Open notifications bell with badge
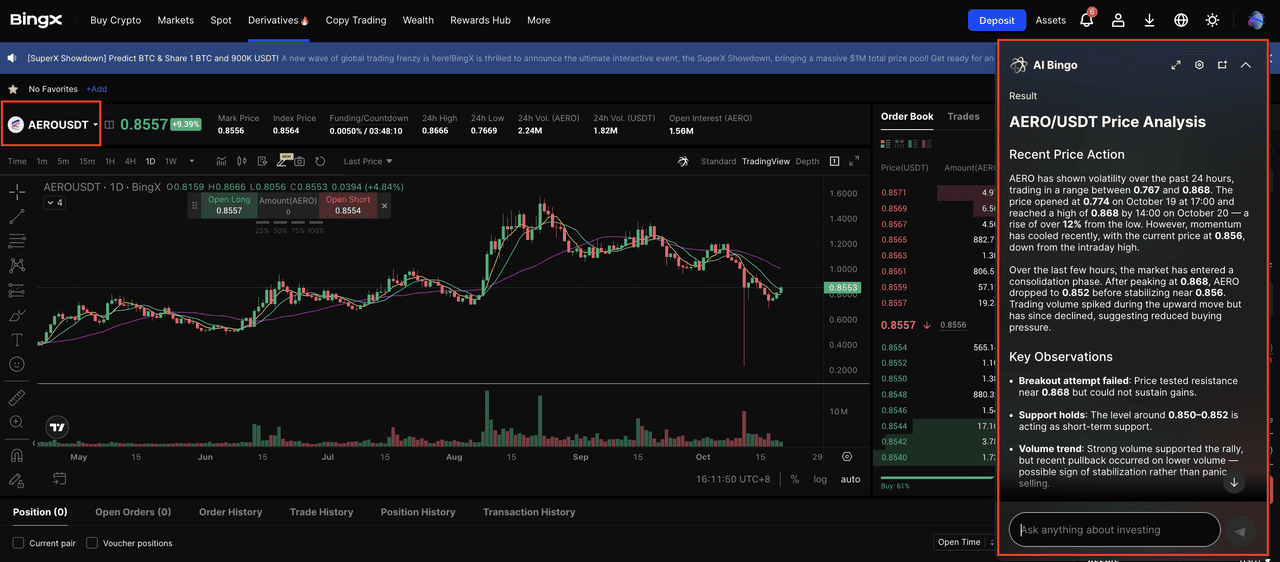 (x=1087, y=20)
